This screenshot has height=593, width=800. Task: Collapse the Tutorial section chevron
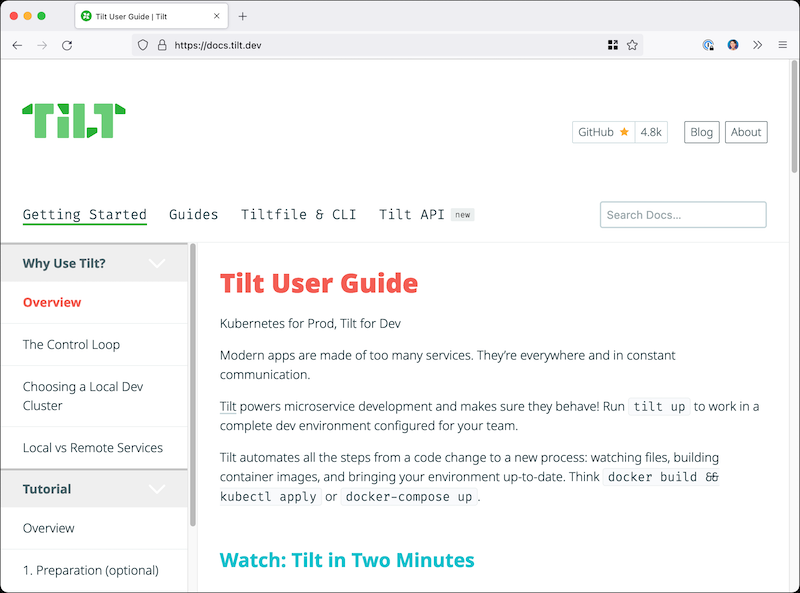coord(157,489)
